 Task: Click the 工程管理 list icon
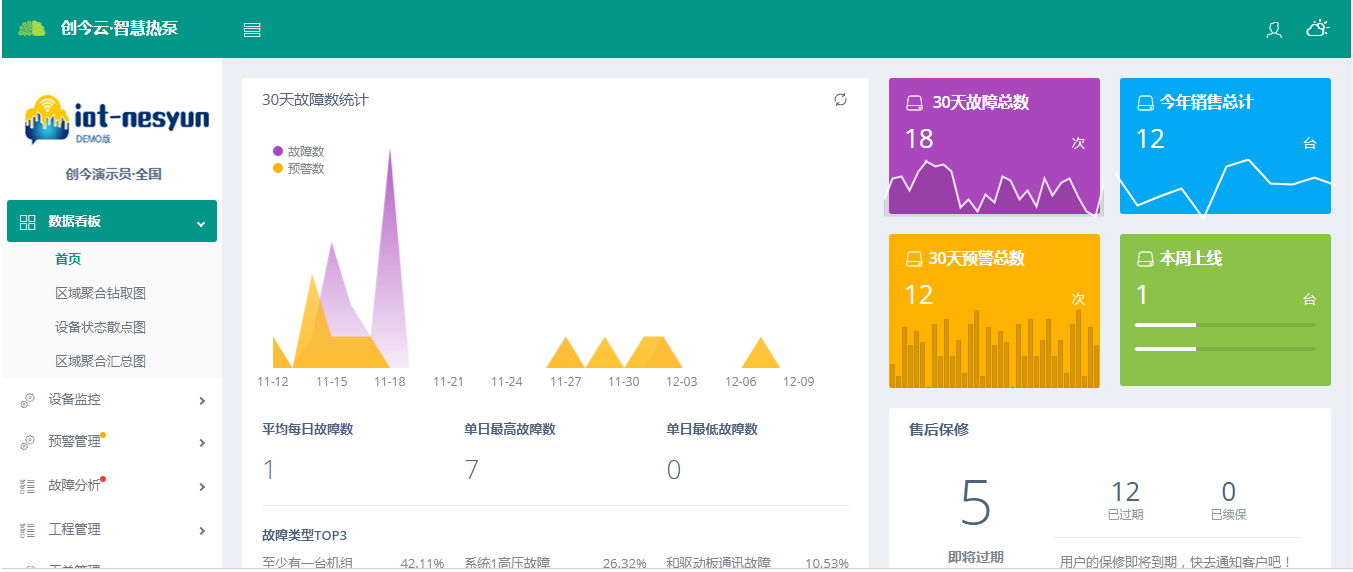pos(28,530)
